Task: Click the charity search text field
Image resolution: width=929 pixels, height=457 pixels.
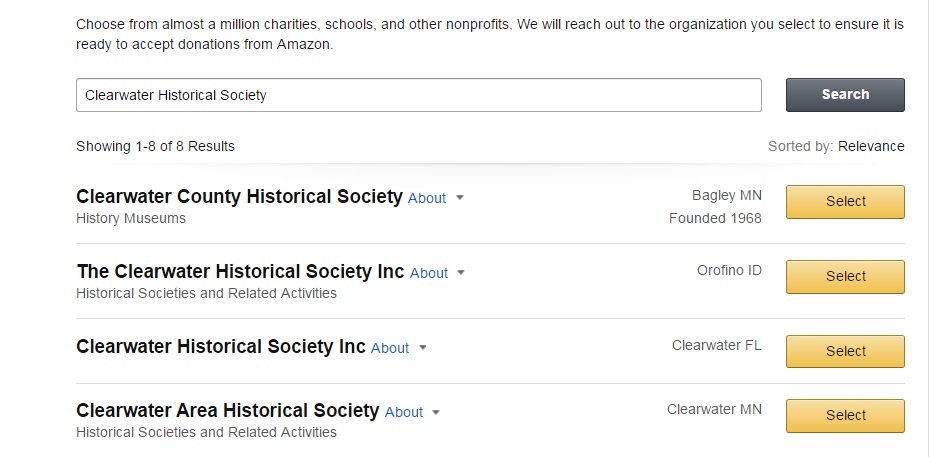Action: (x=418, y=95)
